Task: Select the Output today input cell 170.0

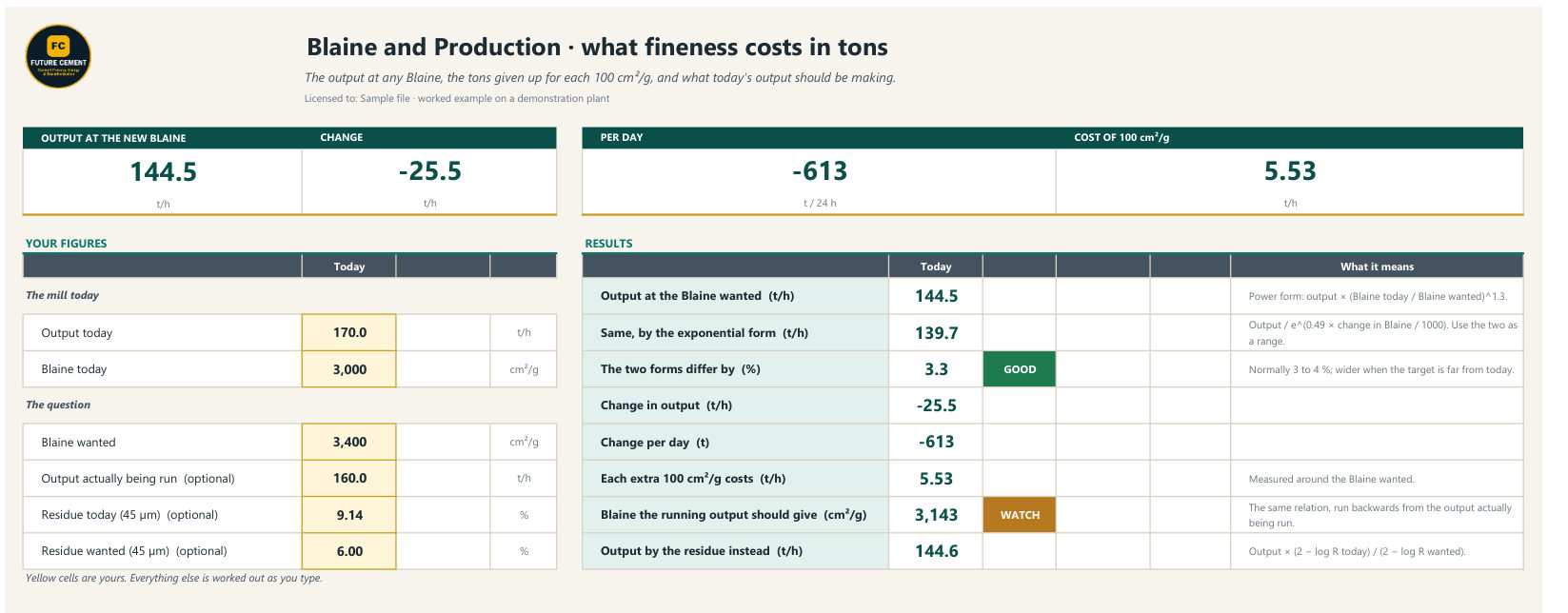Action: [x=349, y=333]
